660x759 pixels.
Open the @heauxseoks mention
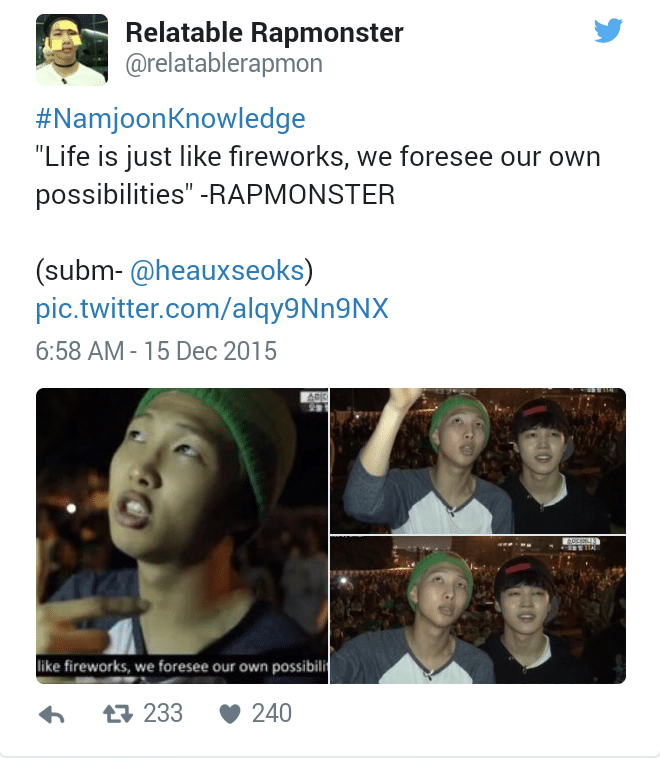(217, 270)
